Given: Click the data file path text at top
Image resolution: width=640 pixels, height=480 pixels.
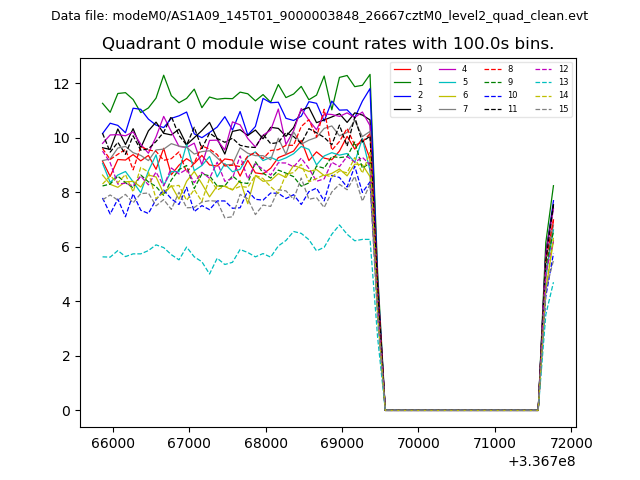Looking at the screenshot, I should coord(319,16).
